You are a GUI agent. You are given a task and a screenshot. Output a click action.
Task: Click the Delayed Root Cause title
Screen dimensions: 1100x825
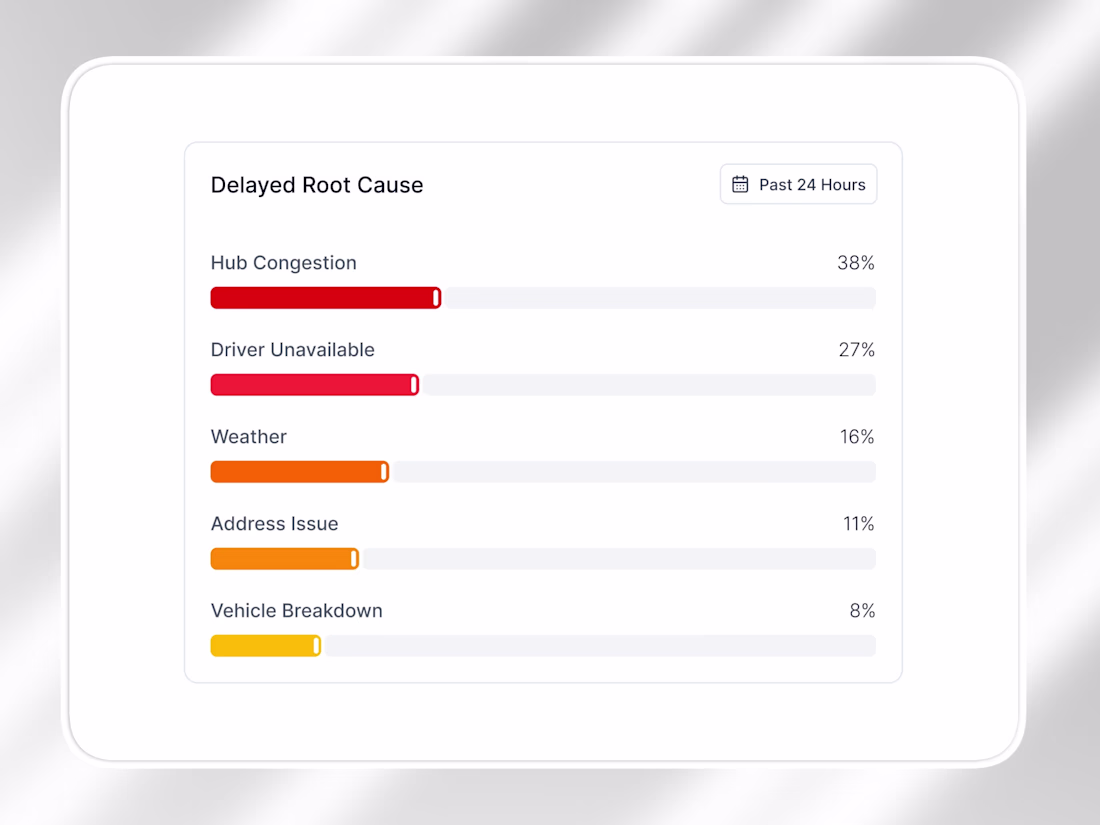(317, 185)
